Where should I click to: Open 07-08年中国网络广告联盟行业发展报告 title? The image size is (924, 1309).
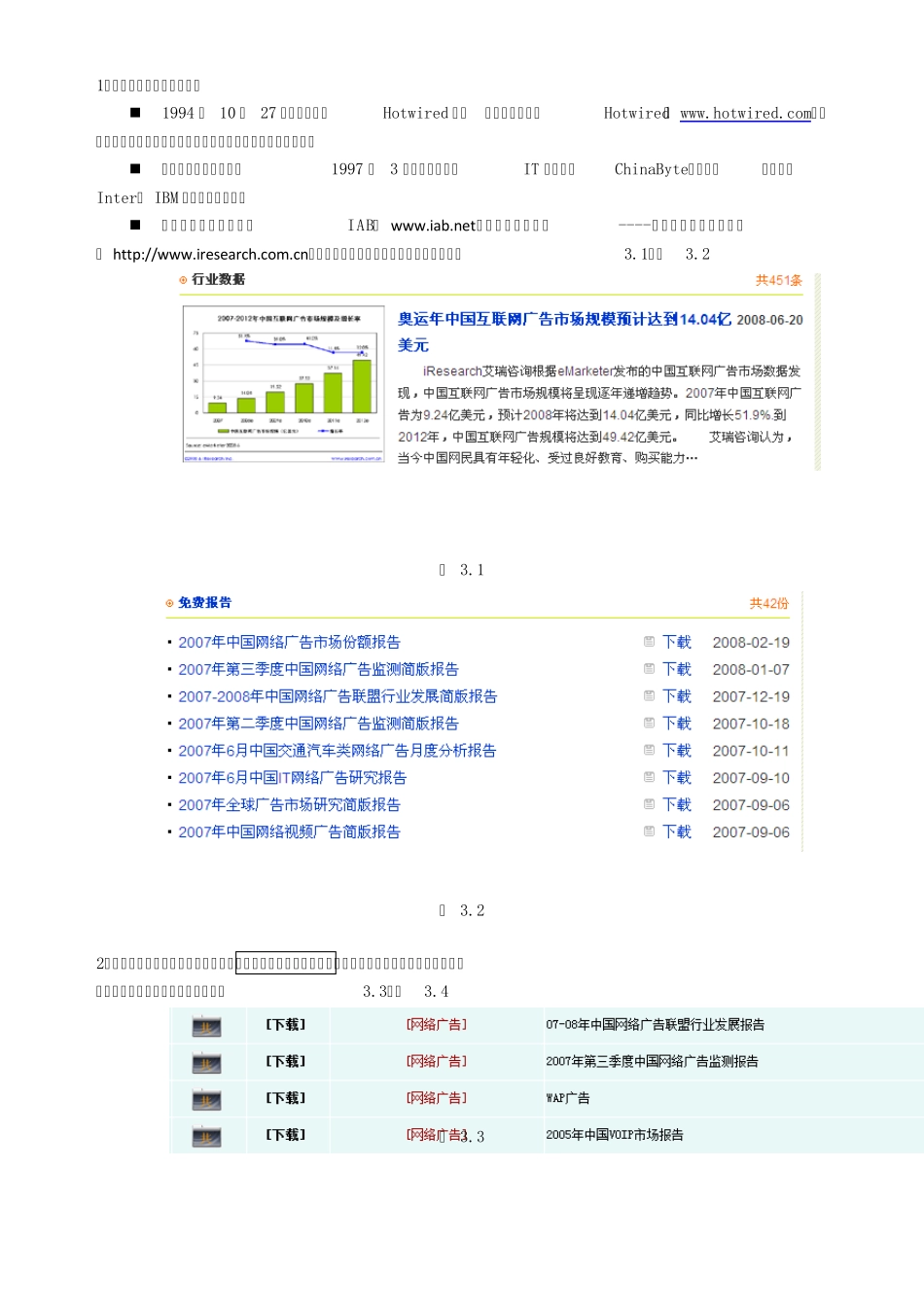pyautogui.click(x=656, y=1025)
